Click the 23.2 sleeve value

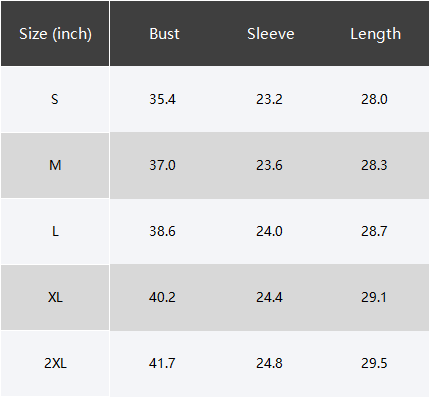pyautogui.click(x=269, y=99)
